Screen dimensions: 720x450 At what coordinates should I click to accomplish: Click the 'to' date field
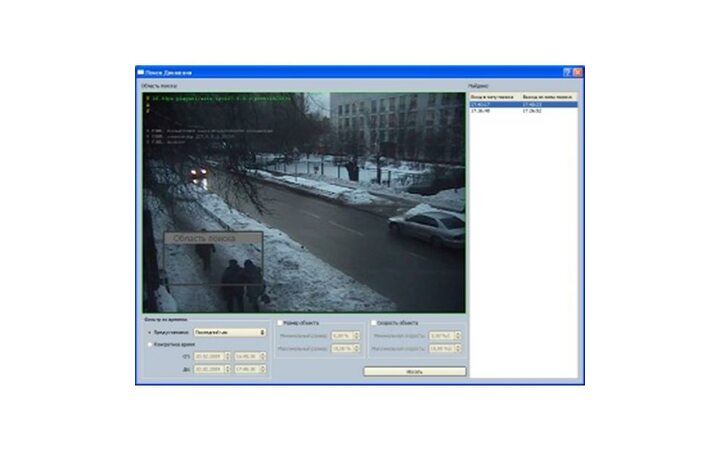pos(212,369)
